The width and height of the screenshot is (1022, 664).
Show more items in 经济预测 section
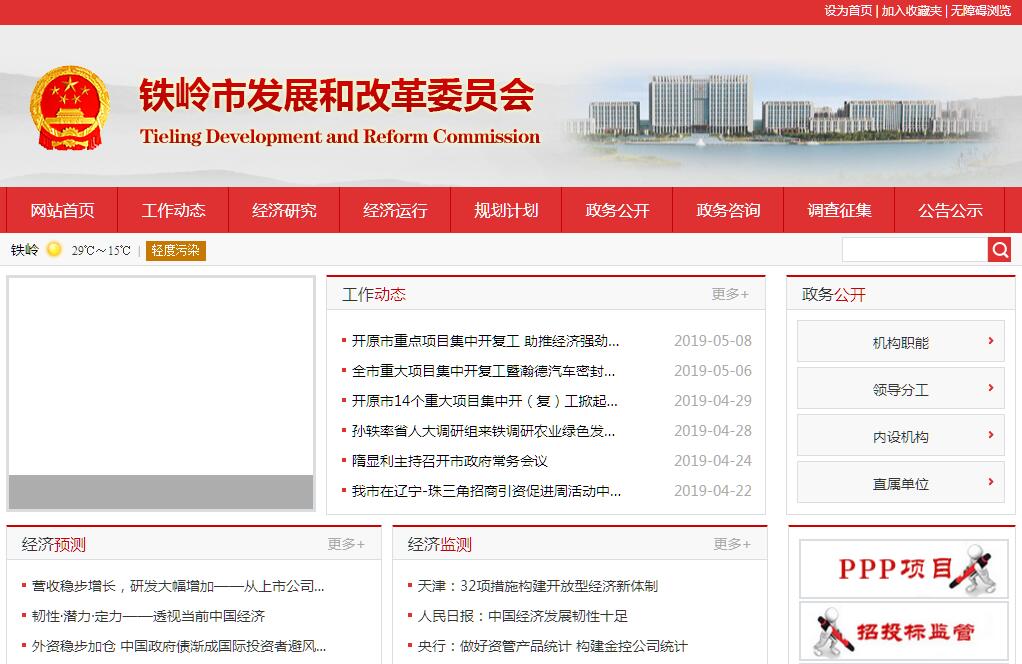[x=346, y=544]
